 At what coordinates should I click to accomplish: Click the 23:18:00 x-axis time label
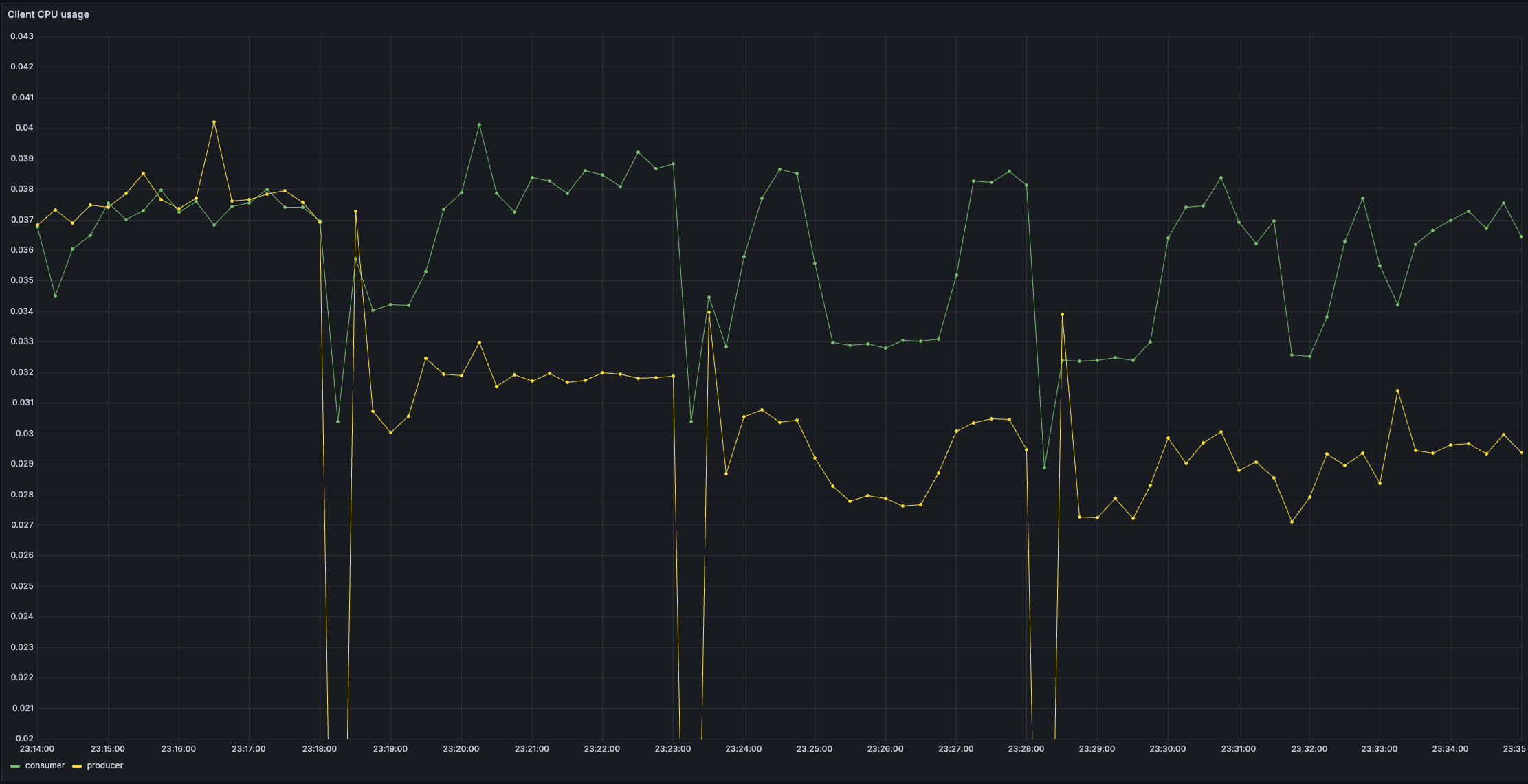click(x=320, y=749)
